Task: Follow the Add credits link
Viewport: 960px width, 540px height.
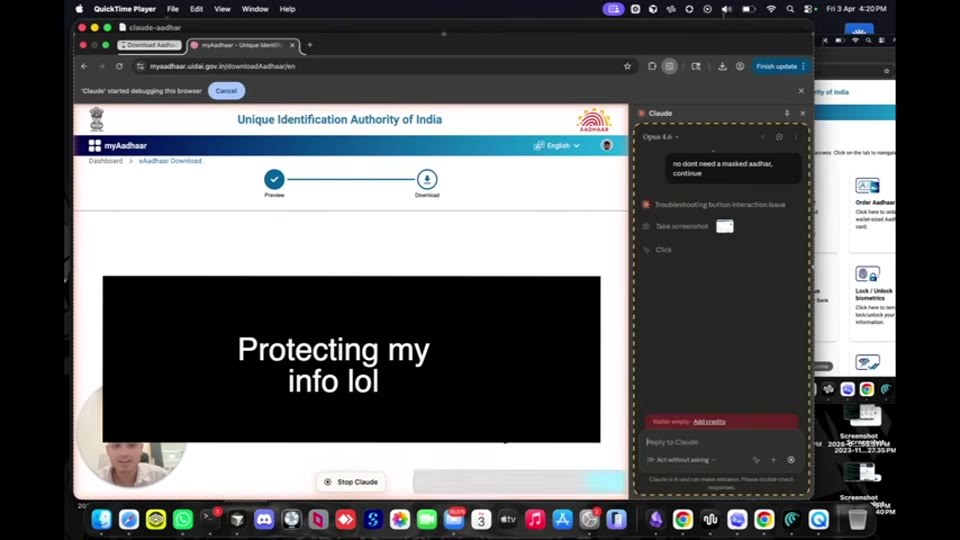Action: click(709, 422)
